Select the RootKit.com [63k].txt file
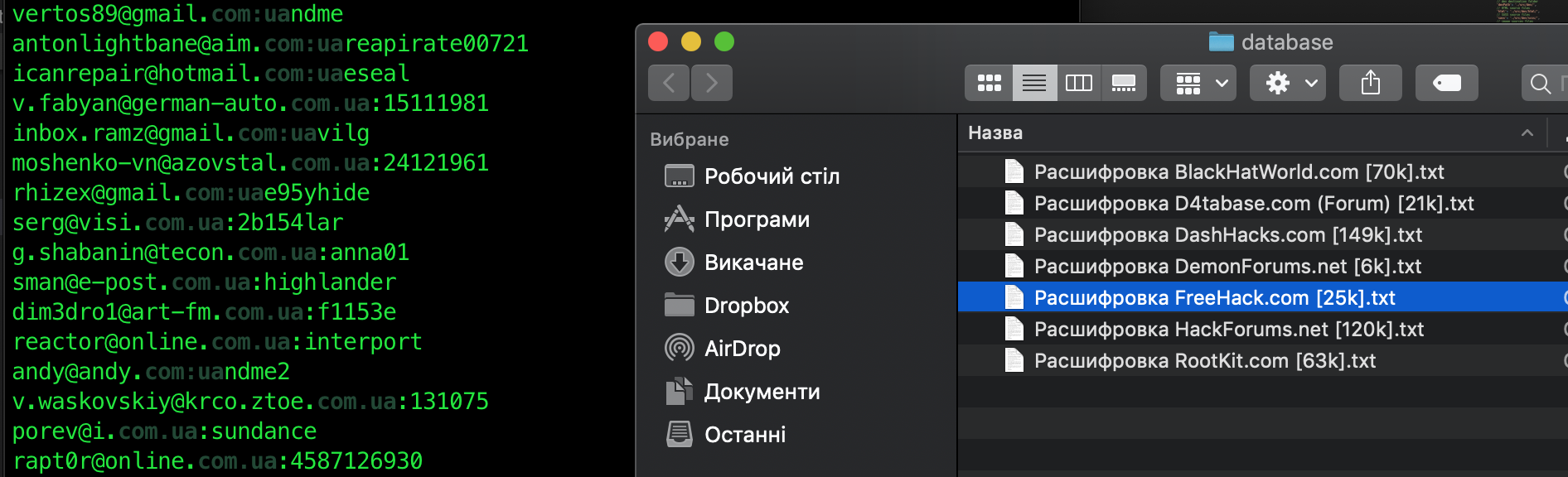This screenshot has height=477, width=1568. click(1262, 361)
